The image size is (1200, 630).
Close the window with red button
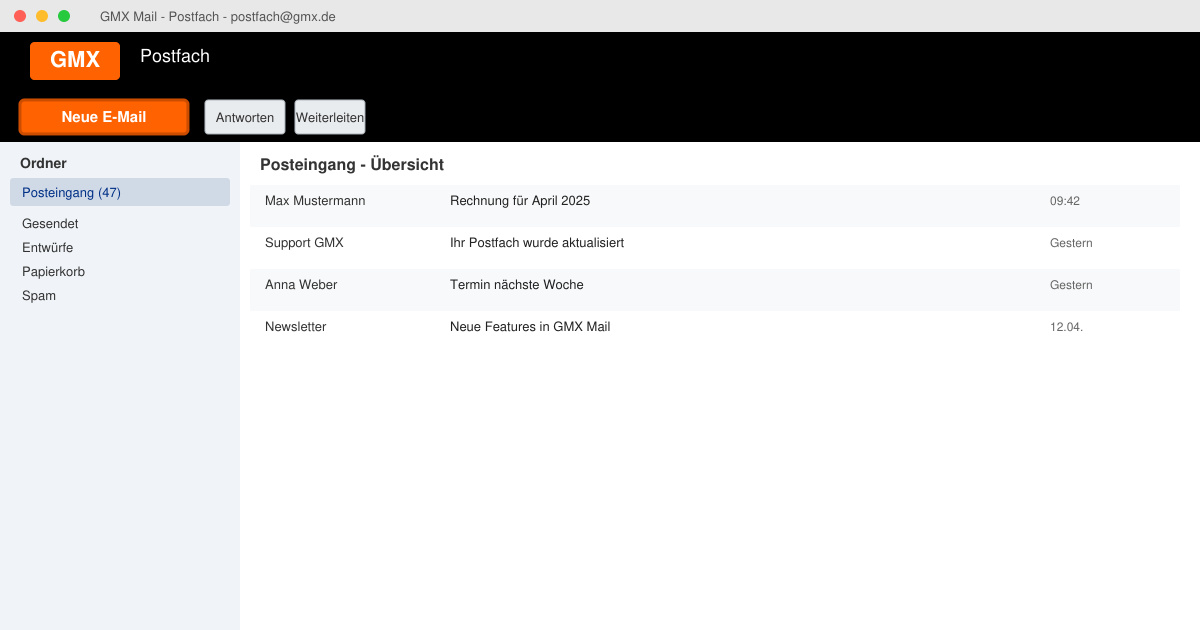pyautogui.click(x=20, y=16)
